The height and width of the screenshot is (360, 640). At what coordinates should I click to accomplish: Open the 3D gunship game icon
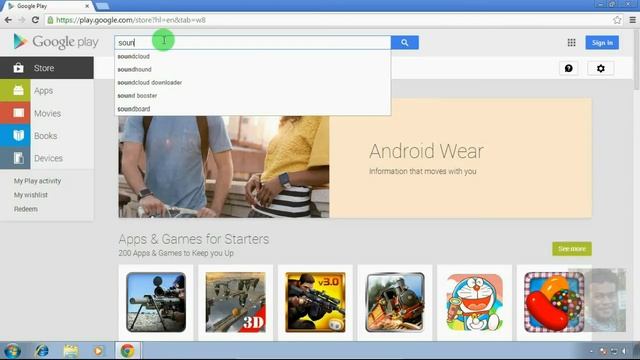[x=236, y=302]
